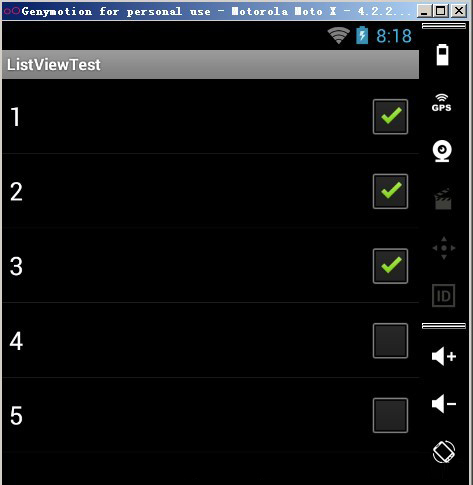473x485 pixels.
Task: Increase volume with the speaker plus icon
Action: pos(444,356)
